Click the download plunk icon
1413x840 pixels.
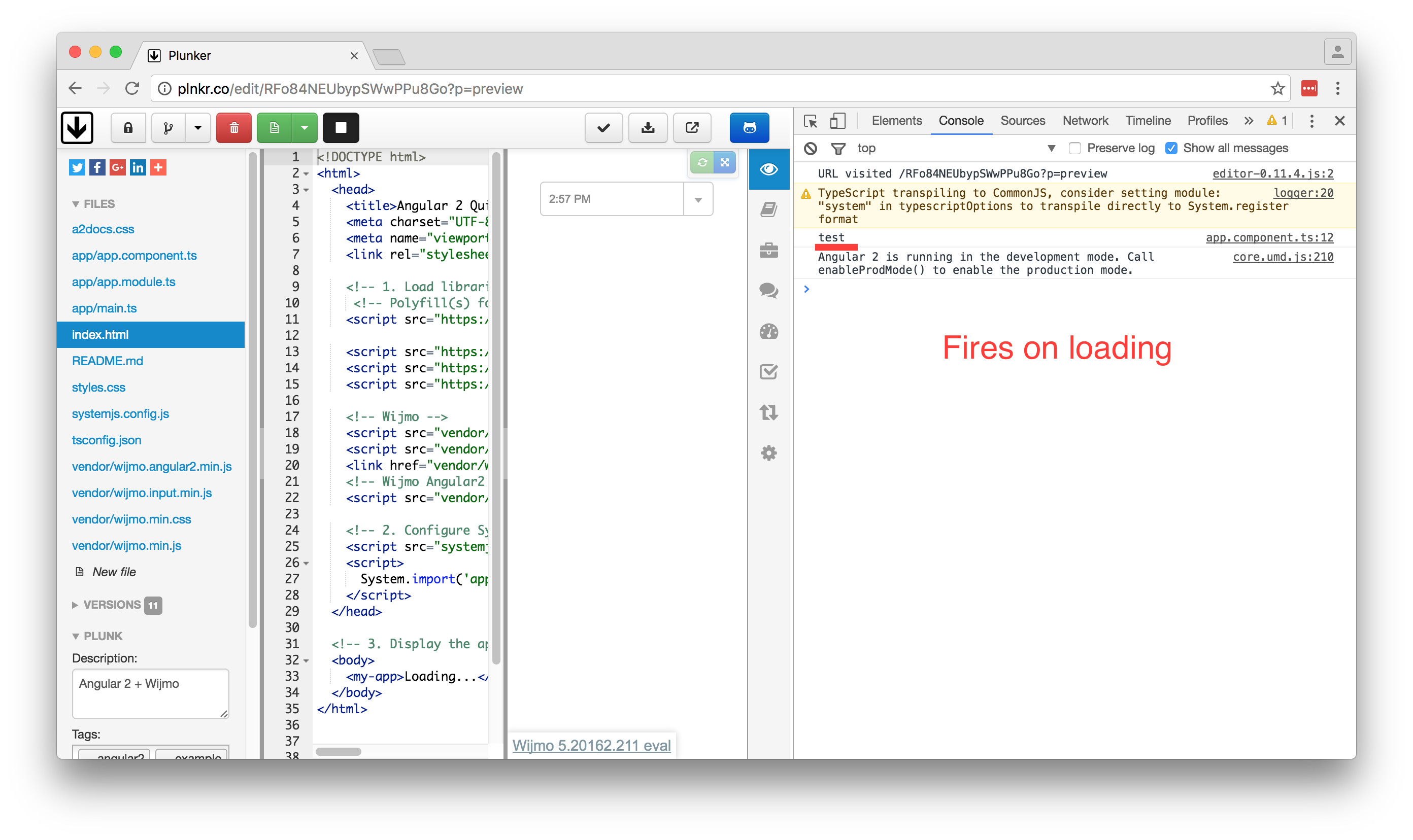pyautogui.click(x=648, y=128)
